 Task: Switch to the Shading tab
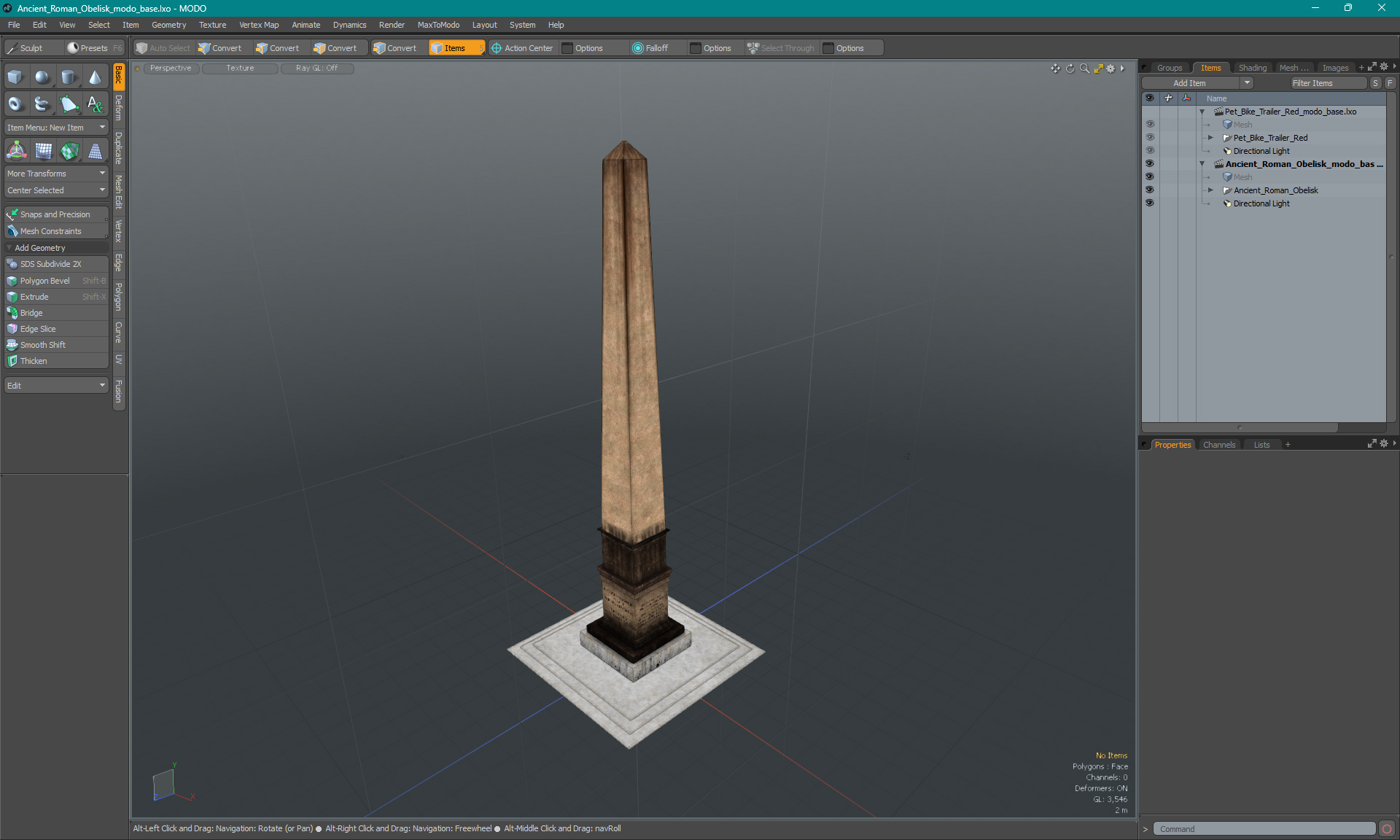tap(1251, 67)
